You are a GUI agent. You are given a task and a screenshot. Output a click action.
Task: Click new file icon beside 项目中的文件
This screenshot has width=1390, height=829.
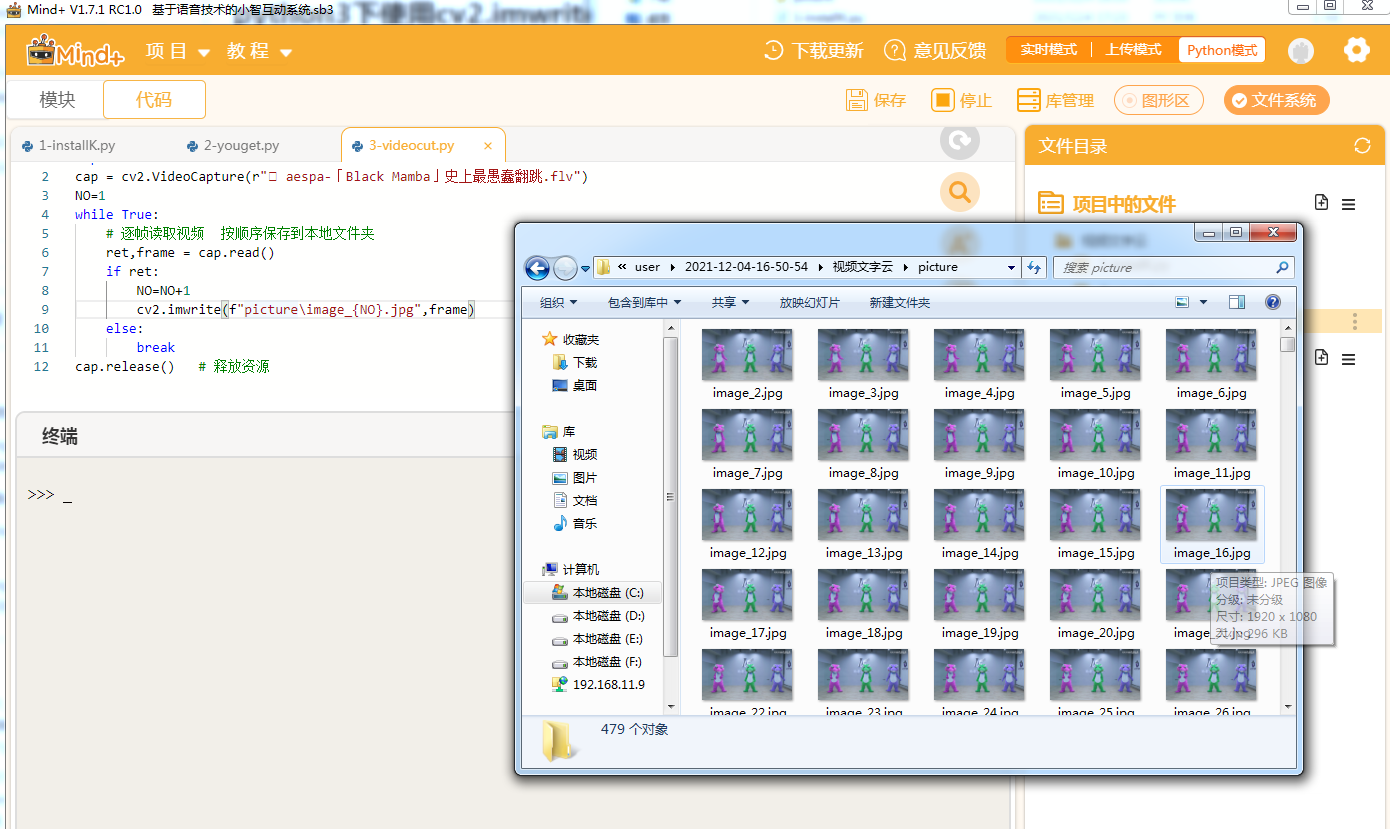click(x=1321, y=202)
